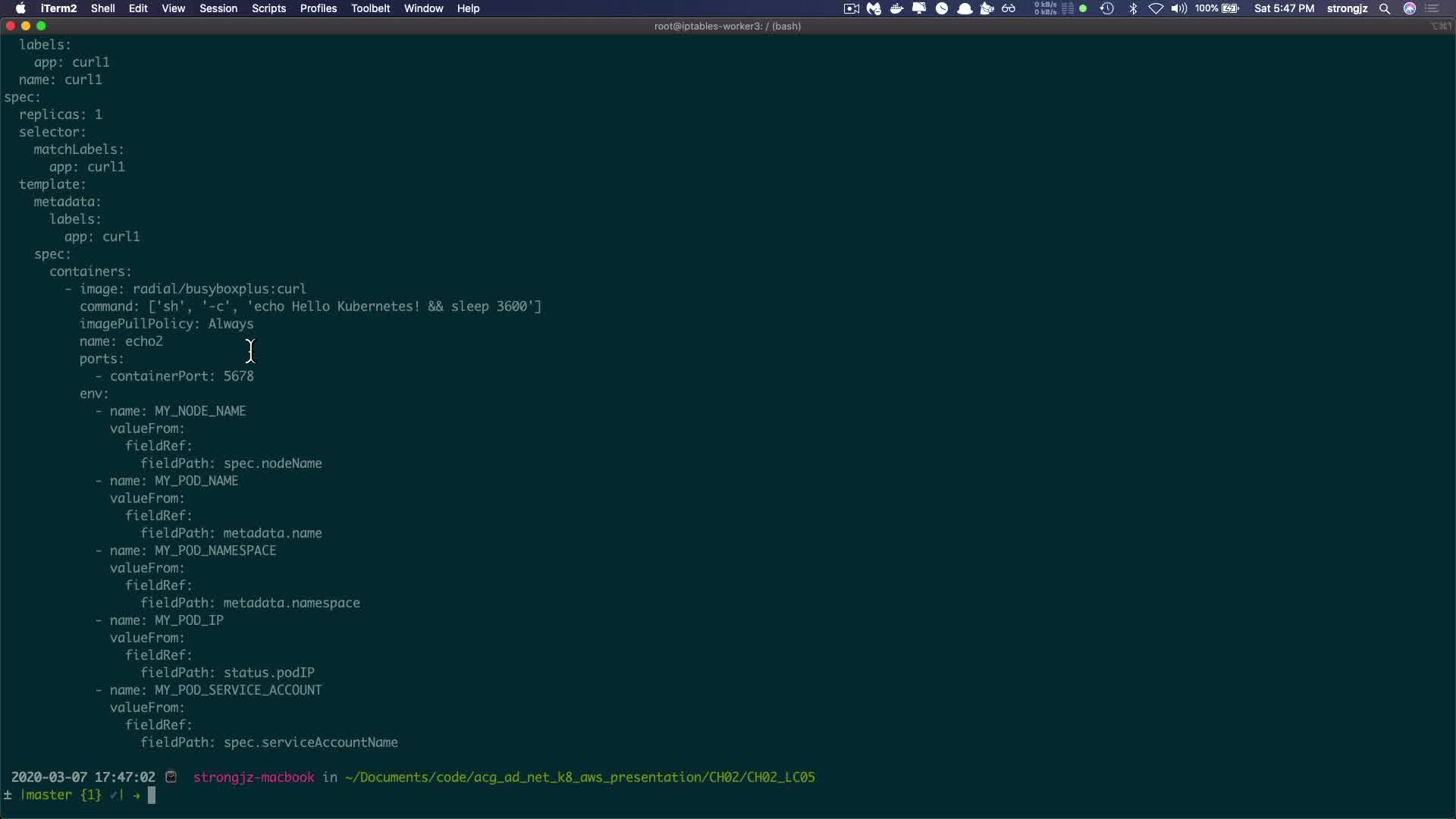Screen dimensions: 1456x819
Task: Open the Shell menu
Action: pos(102,8)
